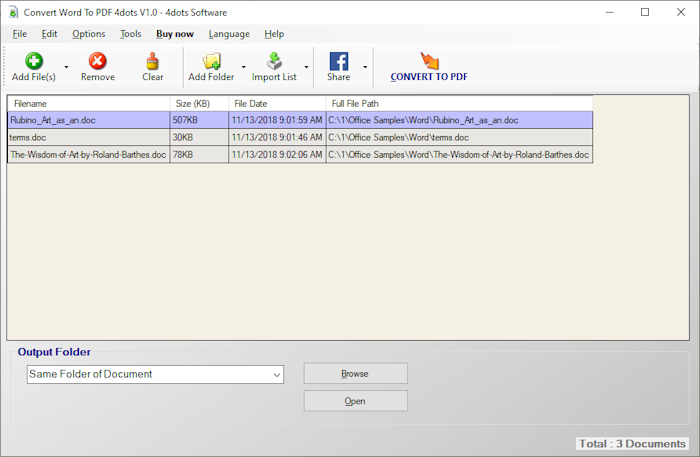Sort by the Size (KB) column header

click(x=199, y=104)
